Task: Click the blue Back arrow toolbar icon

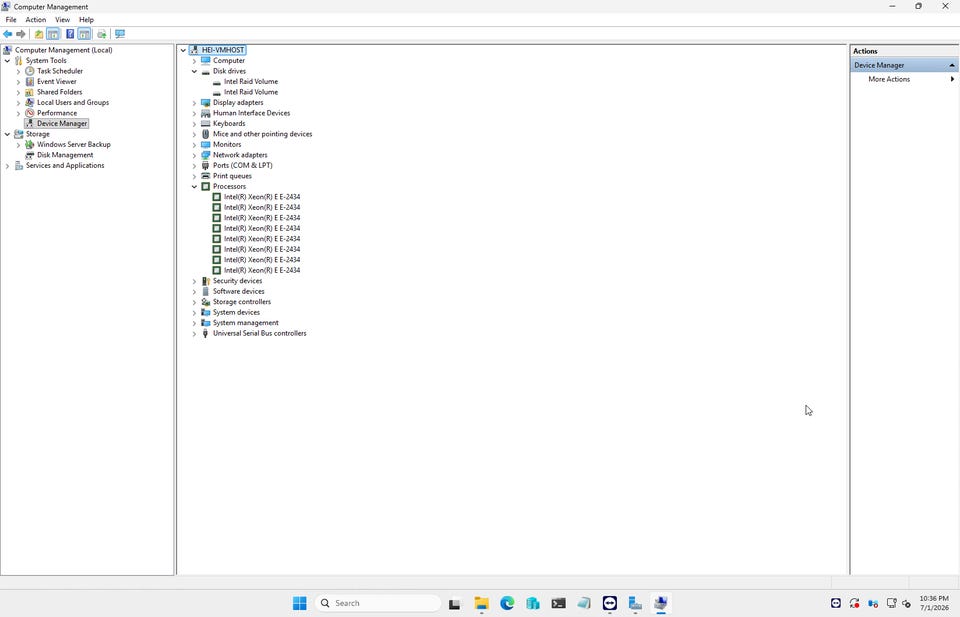Action: pos(7,34)
